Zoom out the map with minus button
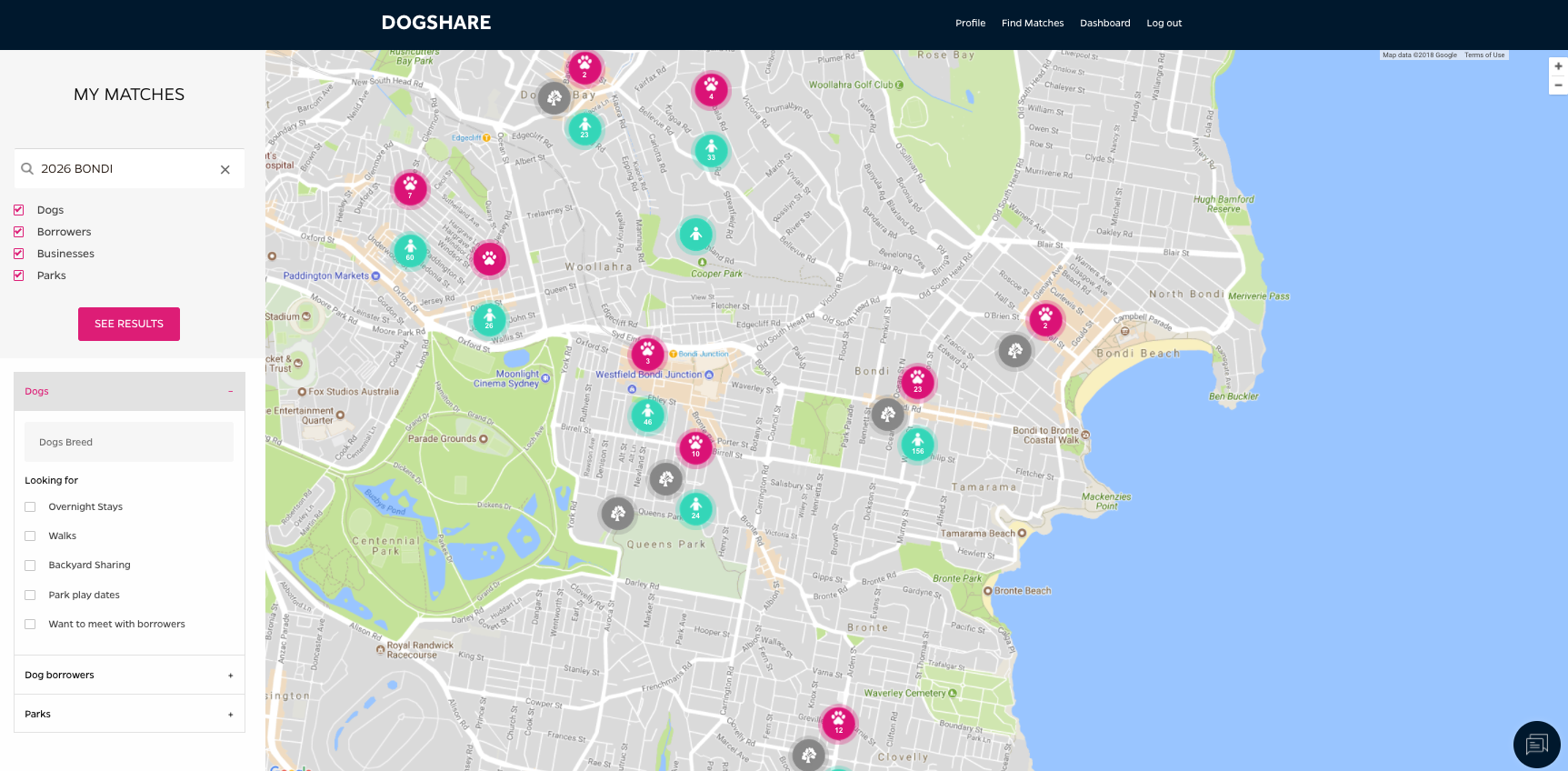The width and height of the screenshot is (1568, 771). (1558, 85)
